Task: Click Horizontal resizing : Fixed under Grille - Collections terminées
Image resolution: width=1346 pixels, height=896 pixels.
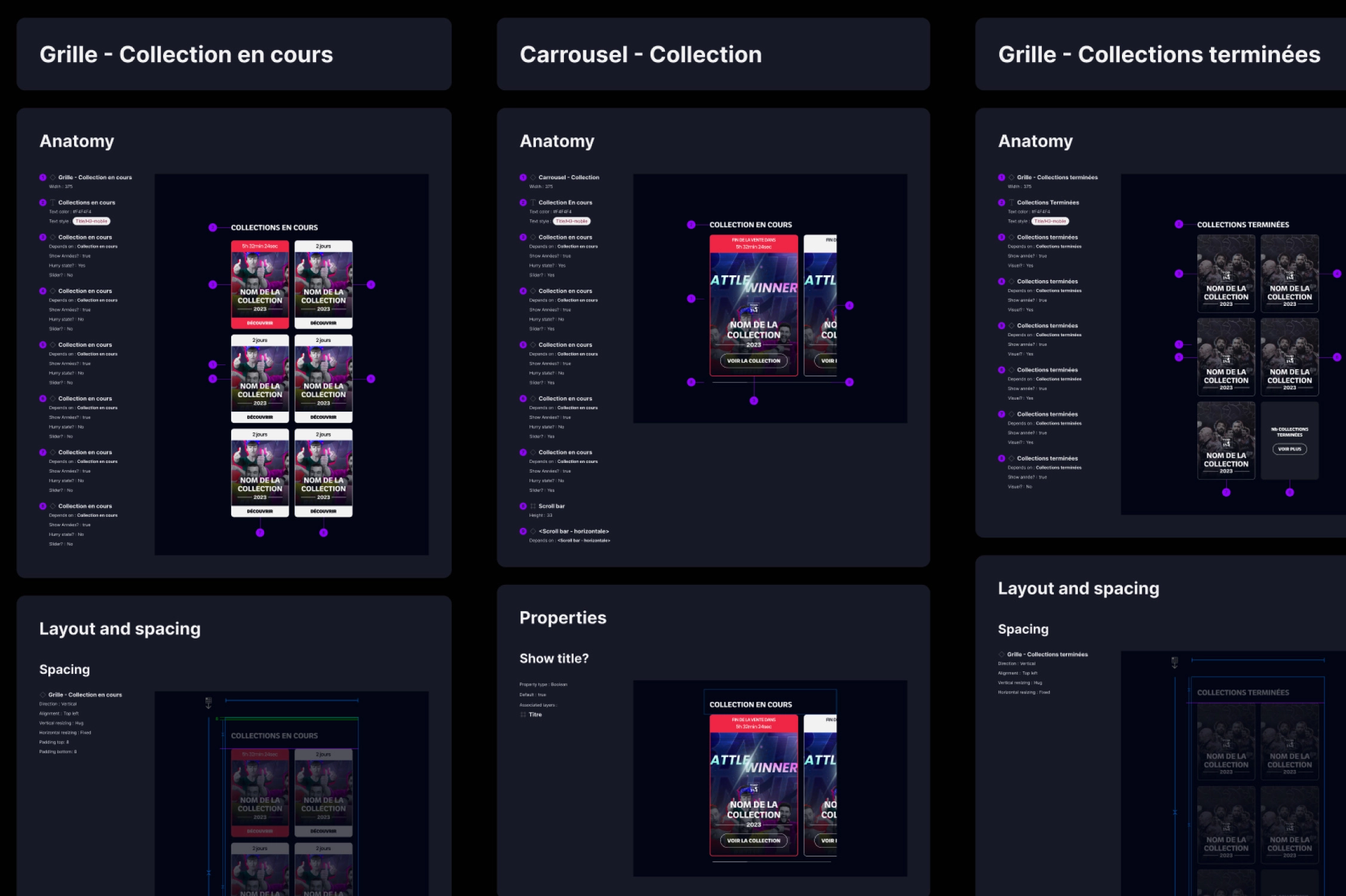Action: coord(1024,692)
